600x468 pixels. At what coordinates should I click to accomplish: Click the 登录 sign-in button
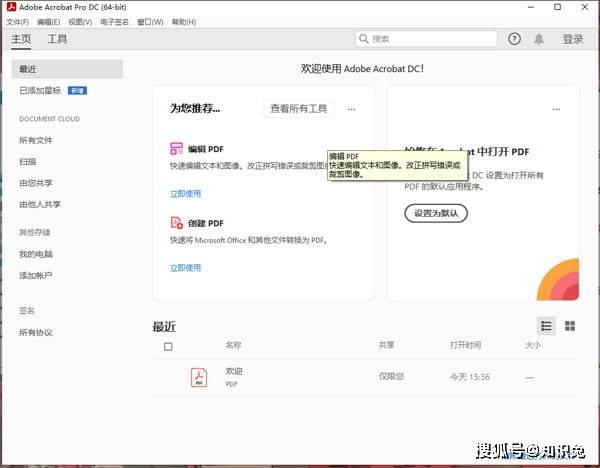click(572, 39)
